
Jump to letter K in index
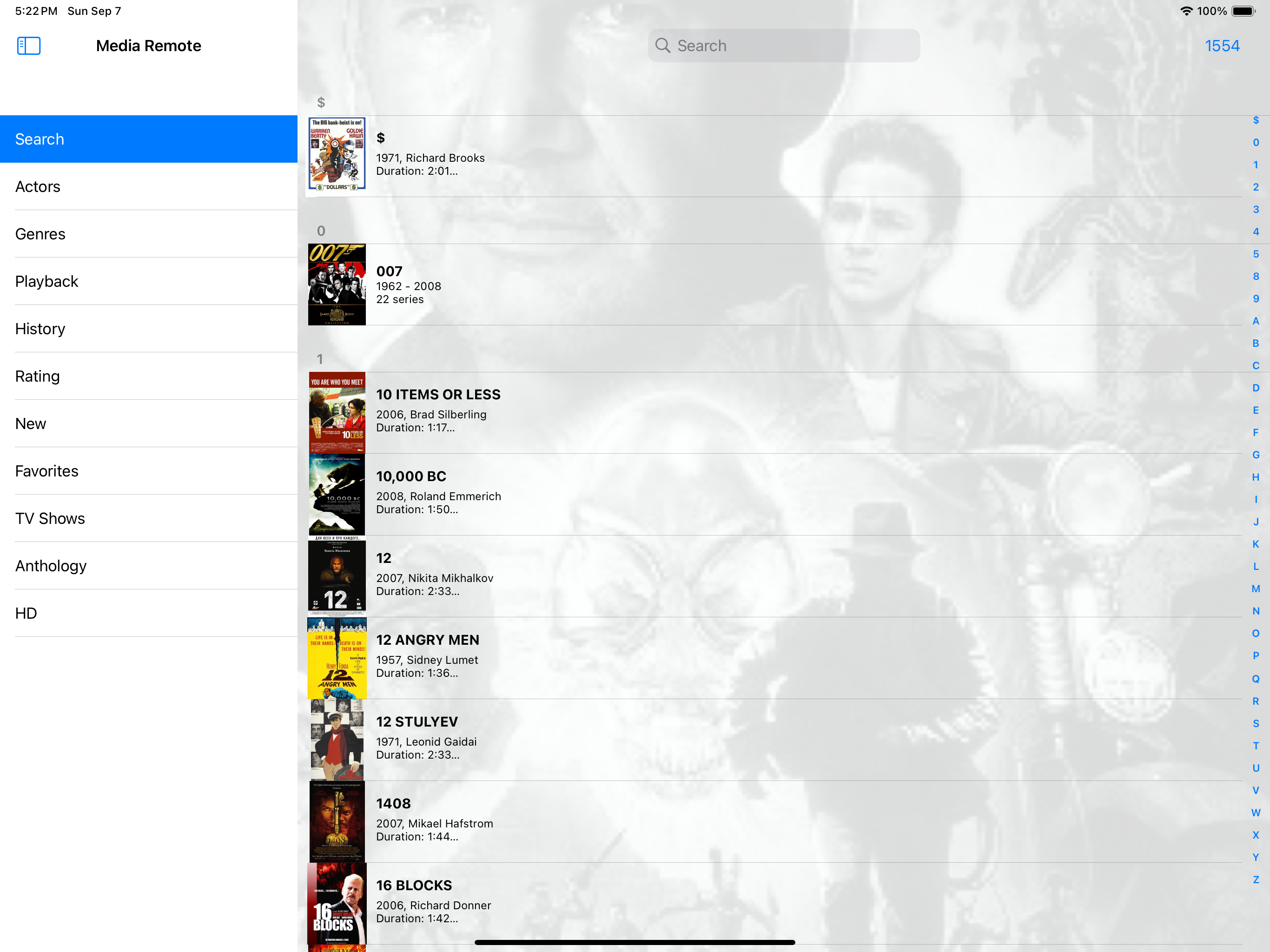pyautogui.click(x=1256, y=544)
